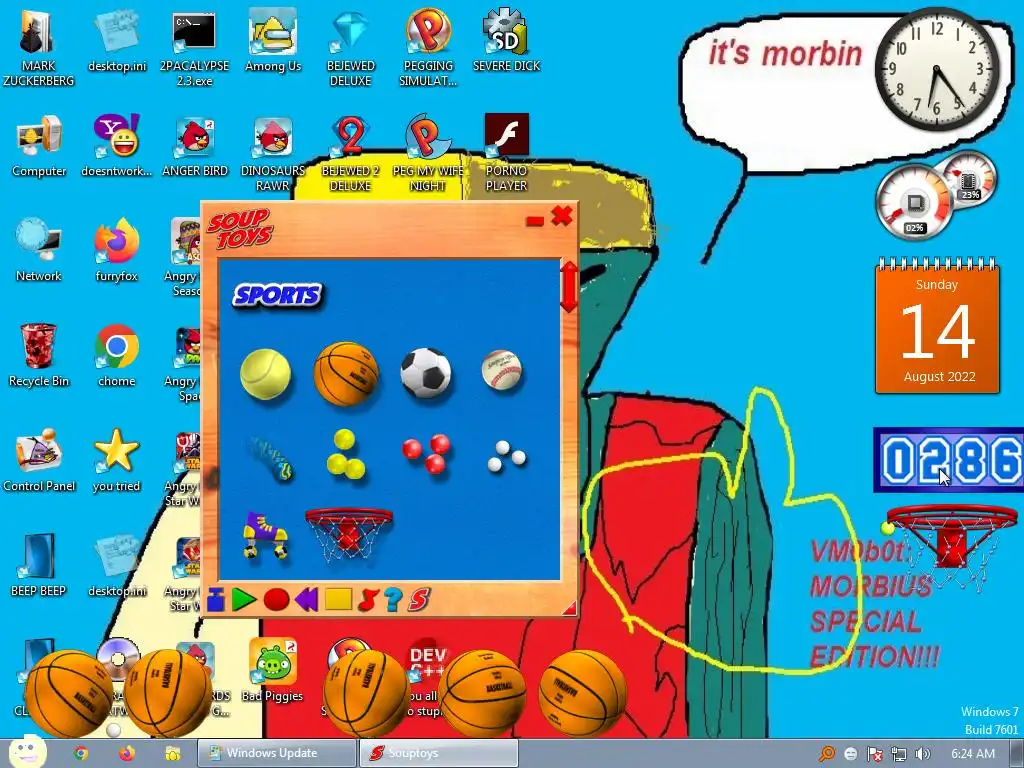Click the 0286 score counter
The height and width of the screenshot is (768, 1024).
pyautogui.click(x=948, y=460)
